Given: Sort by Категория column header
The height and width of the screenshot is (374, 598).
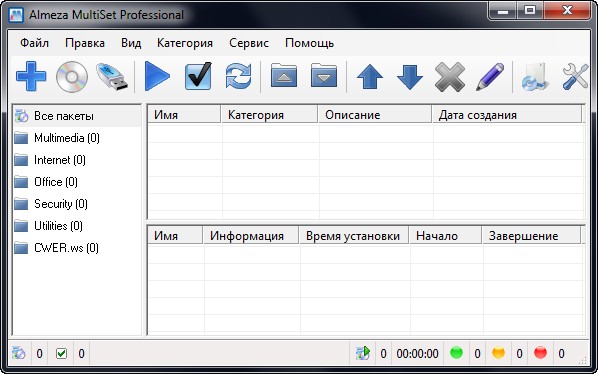Looking at the screenshot, I should pos(269,115).
